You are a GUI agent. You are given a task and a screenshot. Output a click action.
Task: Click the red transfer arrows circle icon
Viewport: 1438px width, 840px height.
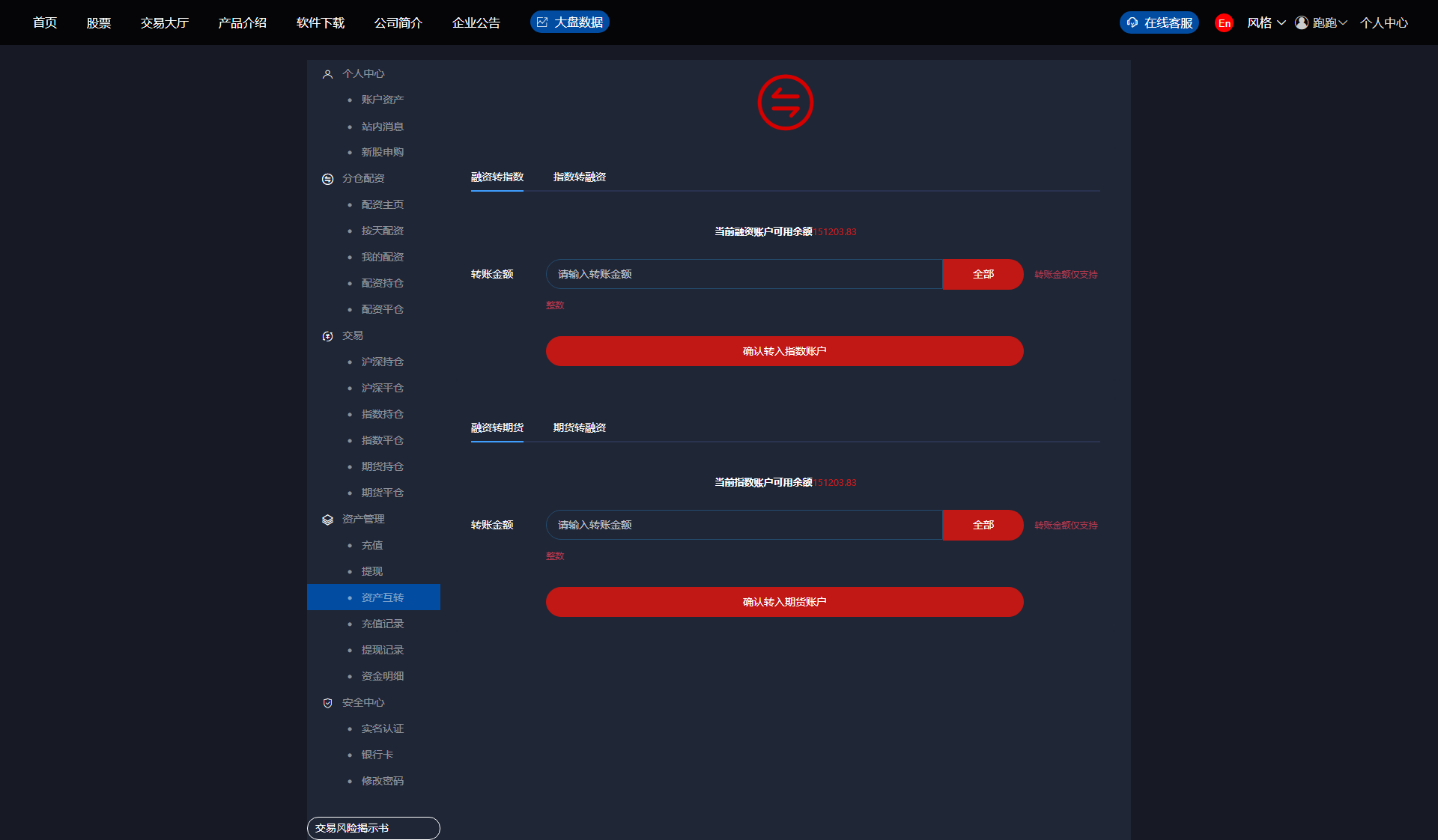coord(785,103)
